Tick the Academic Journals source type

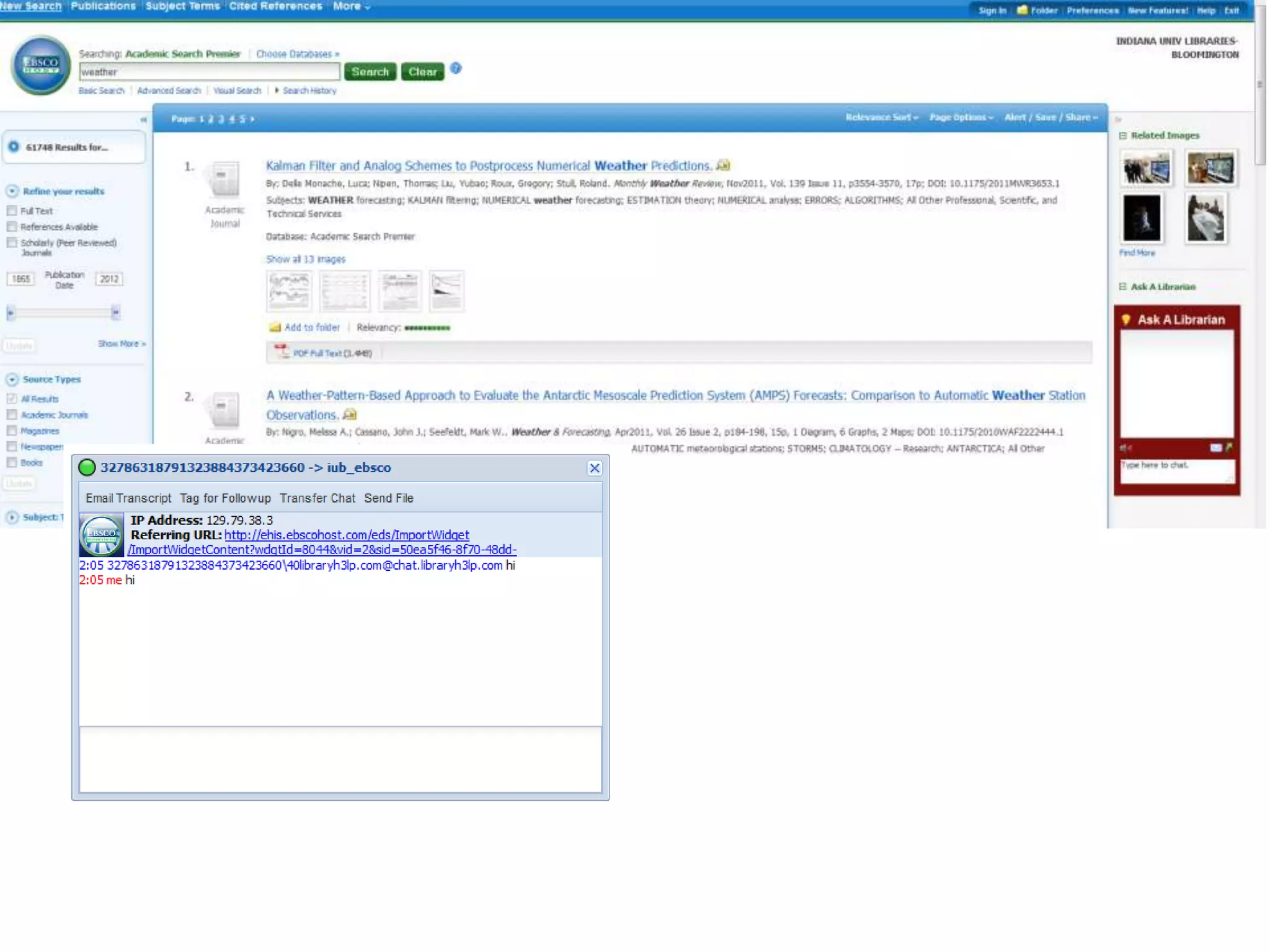tap(12, 415)
